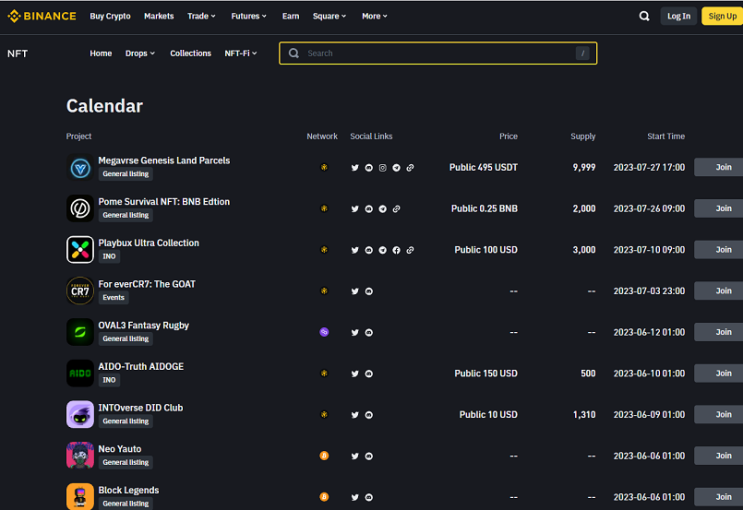Open the Earn menu item

[290, 16]
